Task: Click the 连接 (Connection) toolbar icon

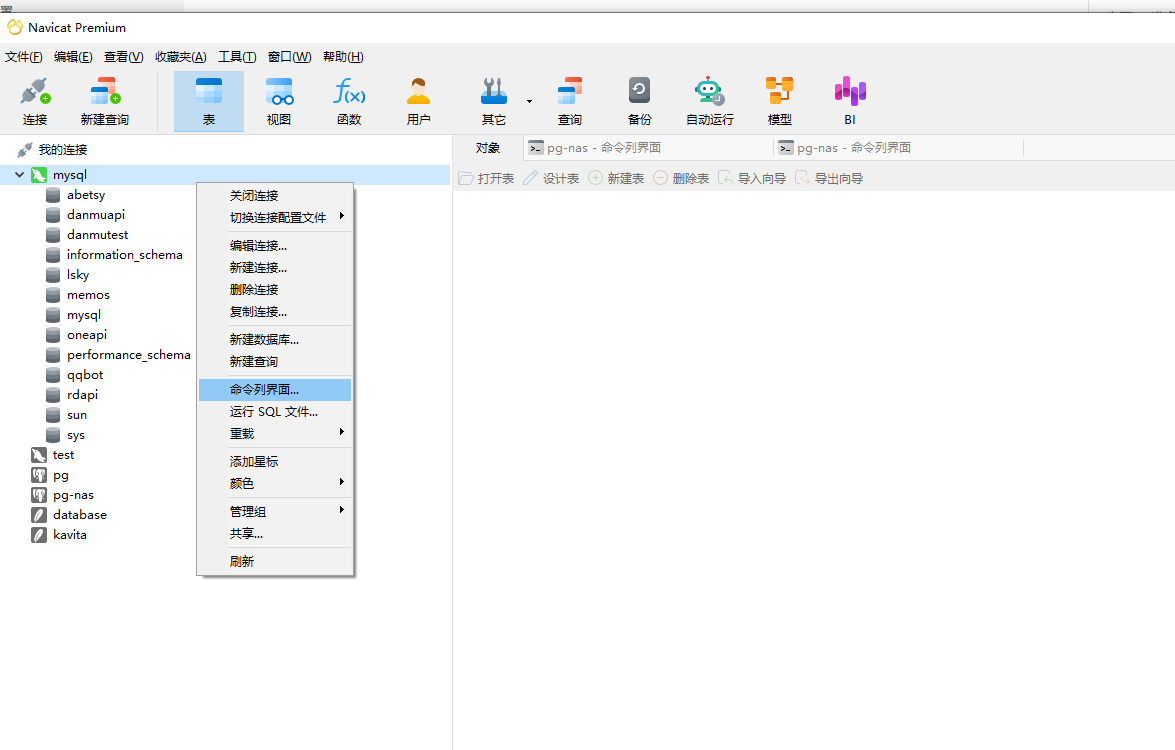Action: click(x=35, y=100)
